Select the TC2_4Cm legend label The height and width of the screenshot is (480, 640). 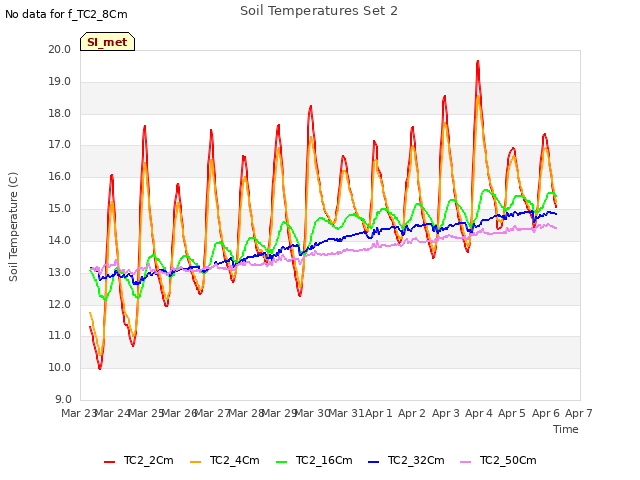pyautogui.click(x=235, y=460)
